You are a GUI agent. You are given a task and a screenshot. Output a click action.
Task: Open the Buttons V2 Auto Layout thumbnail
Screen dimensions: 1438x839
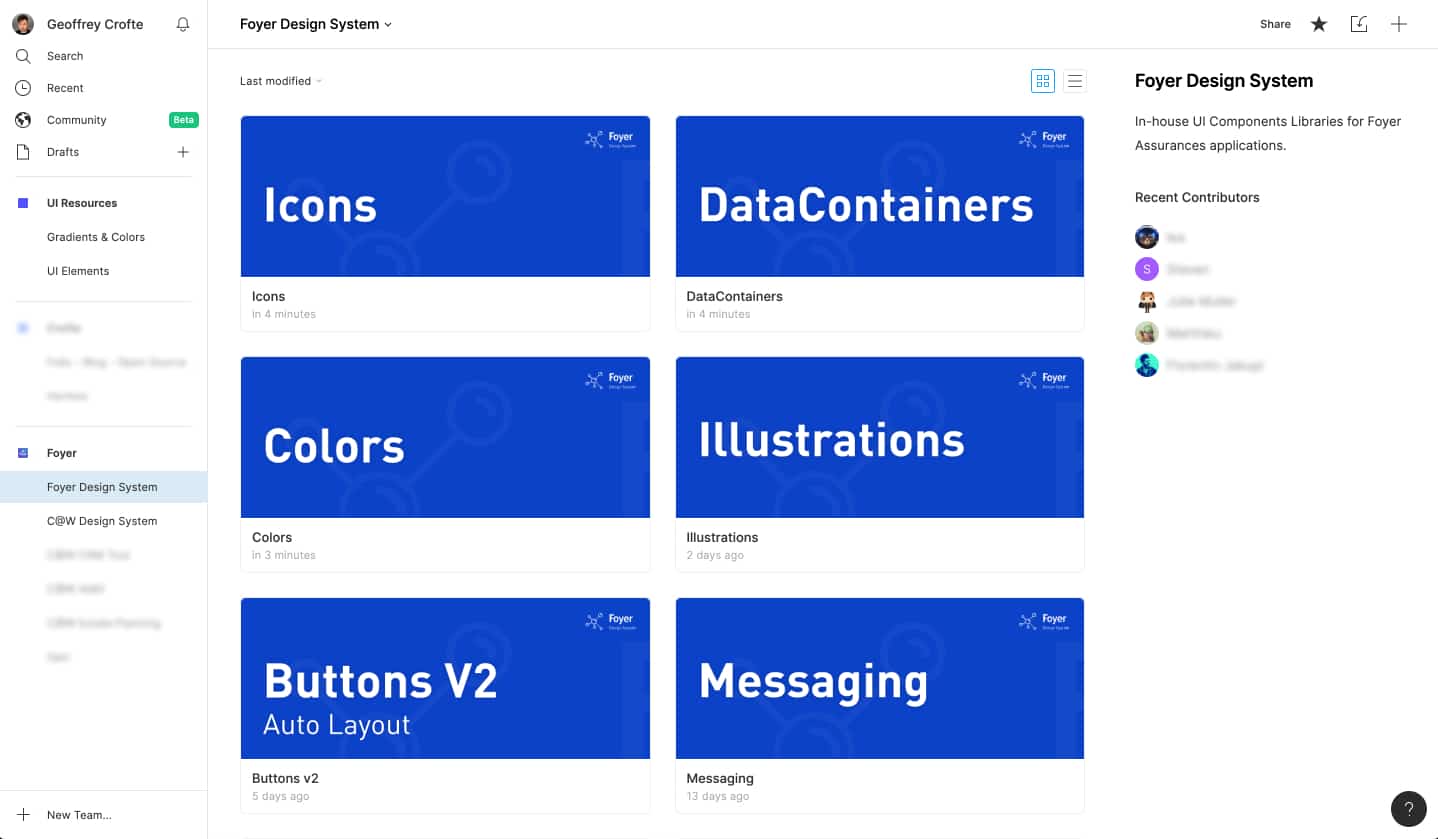445,678
